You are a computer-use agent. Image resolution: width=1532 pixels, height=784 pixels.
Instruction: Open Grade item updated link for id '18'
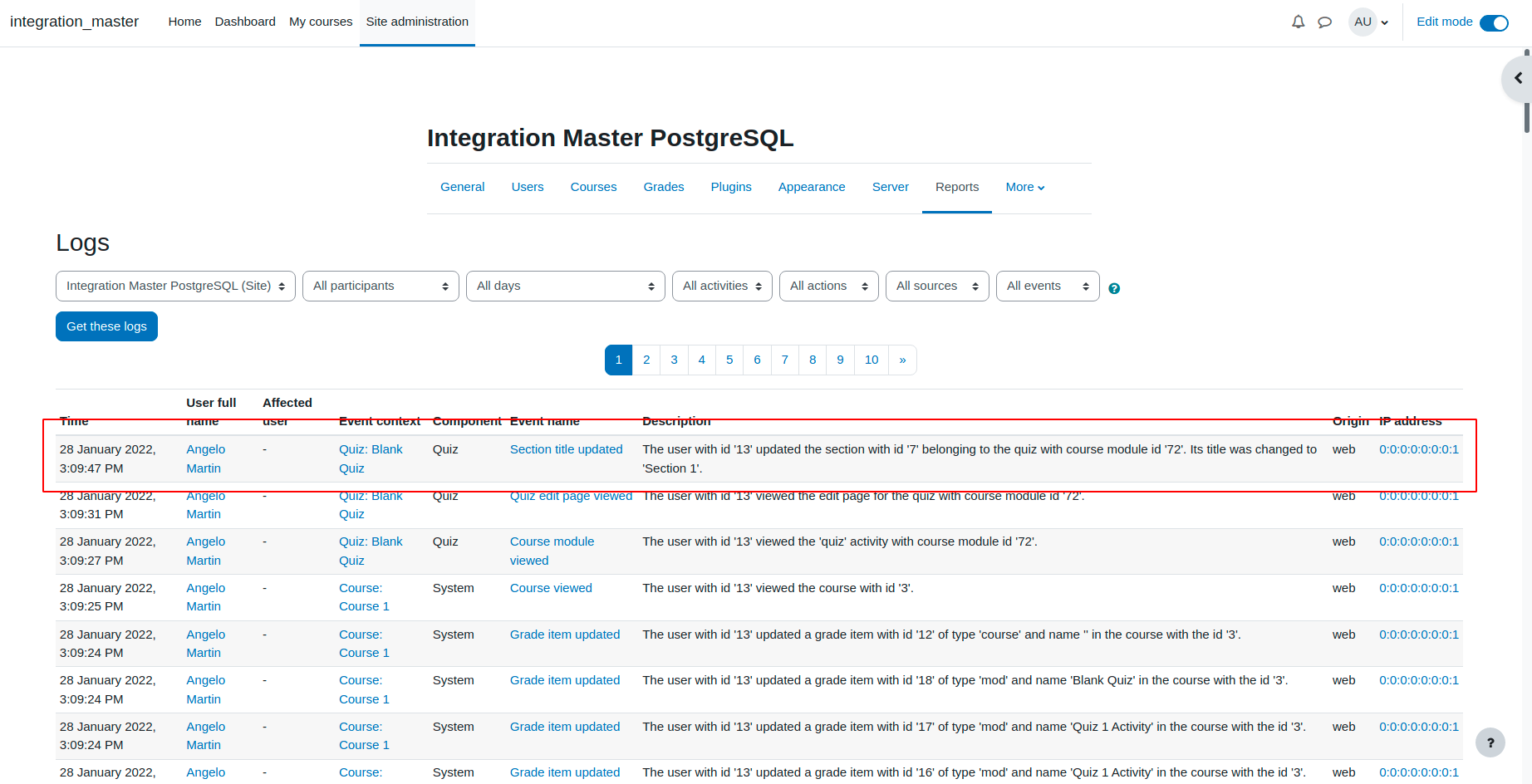(x=565, y=680)
